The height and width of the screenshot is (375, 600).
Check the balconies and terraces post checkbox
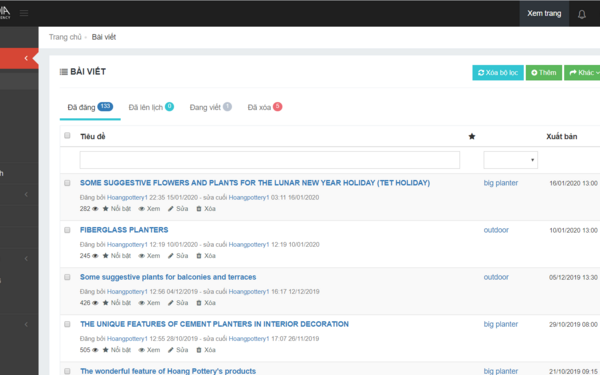[67, 277]
